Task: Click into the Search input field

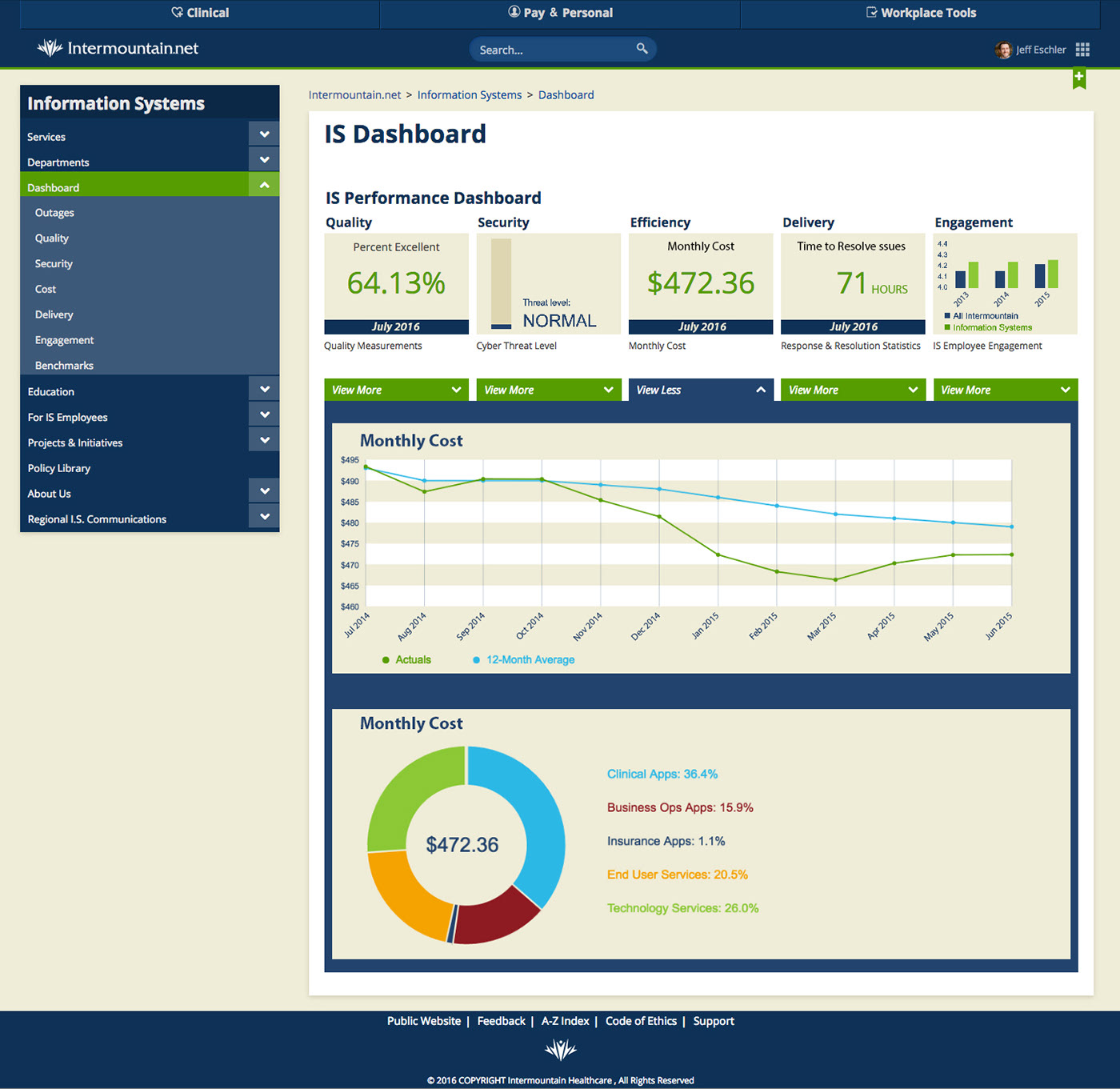Action: pyautogui.click(x=552, y=50)
